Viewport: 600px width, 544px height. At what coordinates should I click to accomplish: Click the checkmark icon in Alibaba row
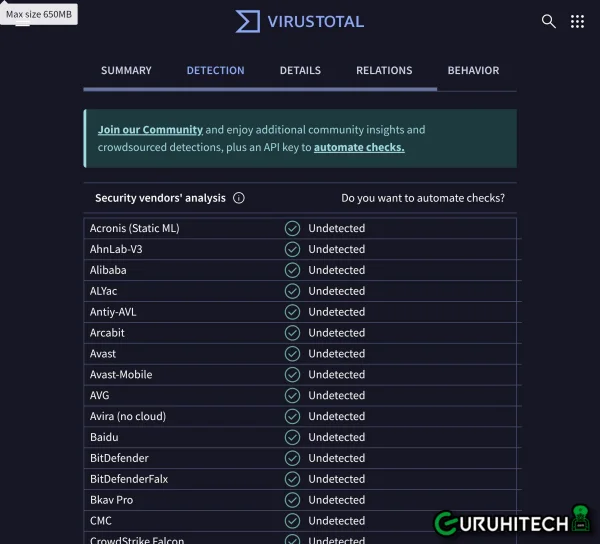292,270
